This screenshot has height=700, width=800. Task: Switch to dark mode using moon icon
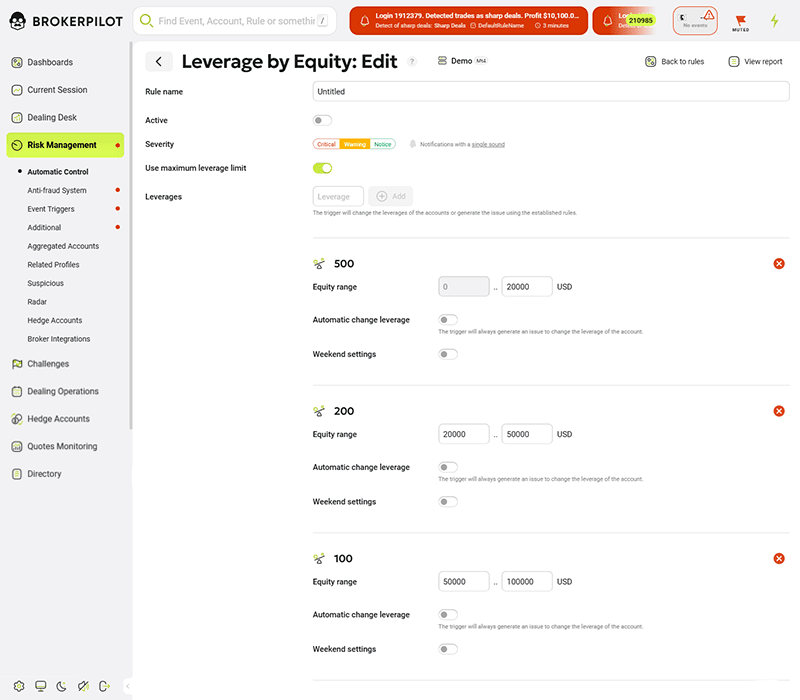[62, 686]
